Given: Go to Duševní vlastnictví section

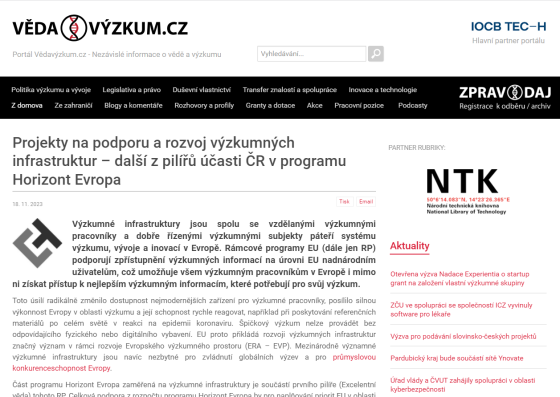Looking at the screenshot, I should tap(201, 90).
